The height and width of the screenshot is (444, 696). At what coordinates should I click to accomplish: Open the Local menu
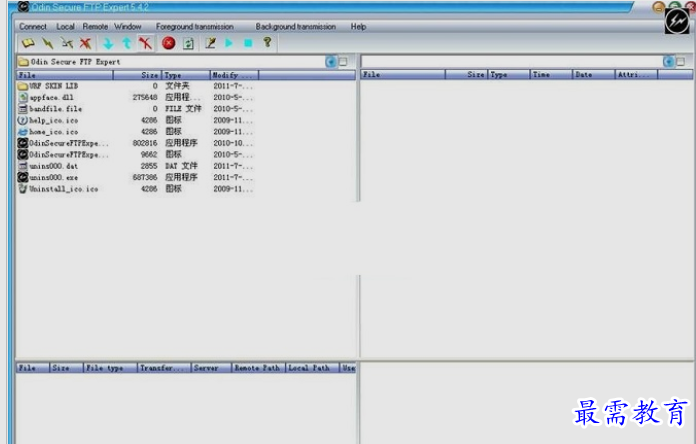65,27
